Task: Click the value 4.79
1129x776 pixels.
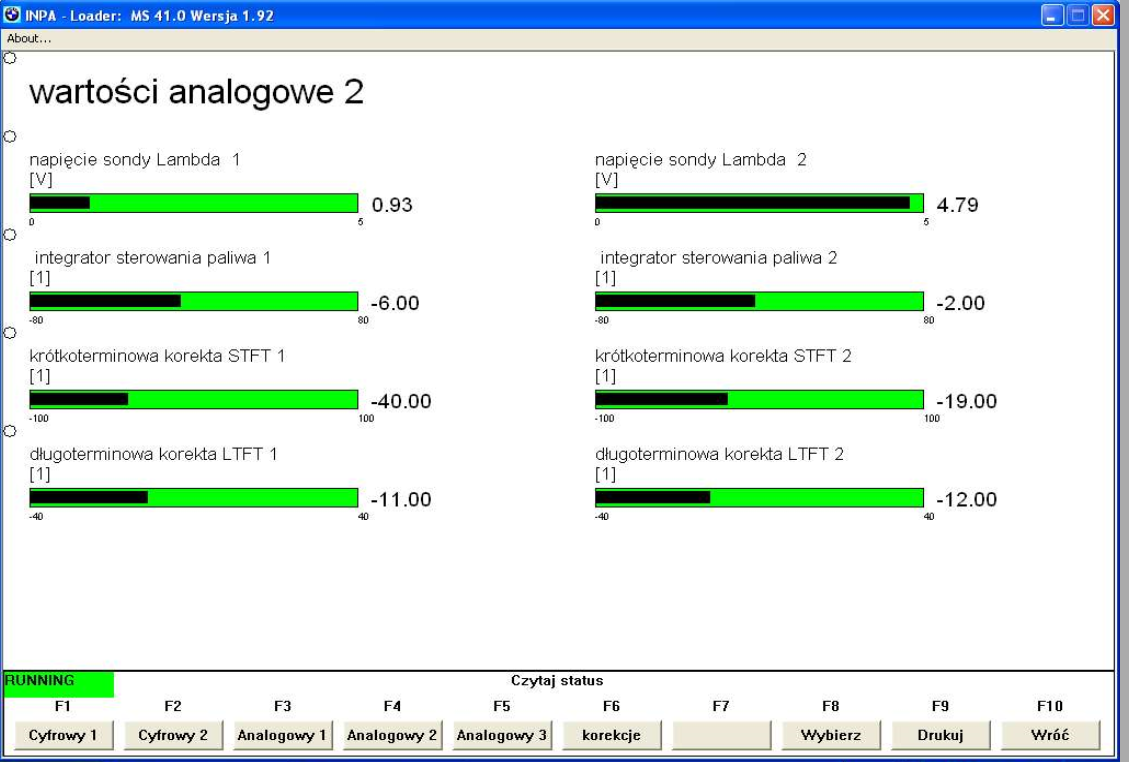Action: click(x=957, y=205)
